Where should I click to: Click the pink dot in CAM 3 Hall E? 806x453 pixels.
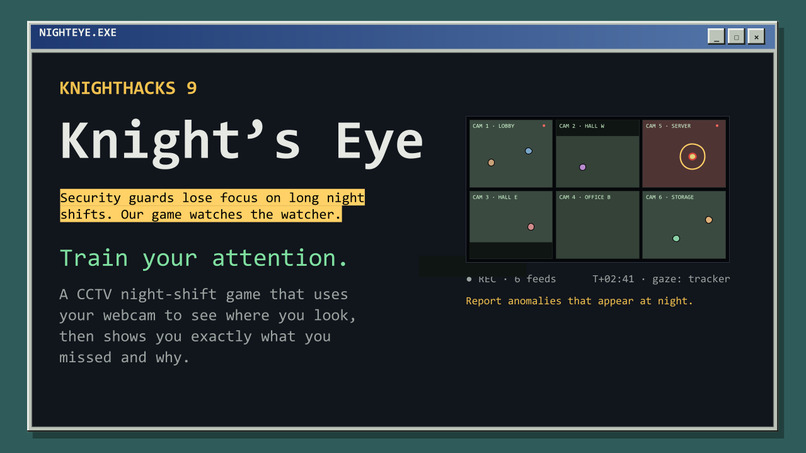531,227
